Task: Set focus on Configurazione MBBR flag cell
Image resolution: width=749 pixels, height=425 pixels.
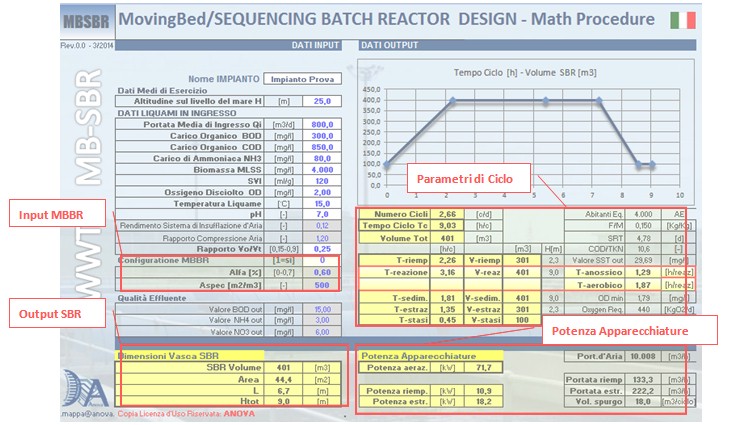Action: click(x=322, y=260)
